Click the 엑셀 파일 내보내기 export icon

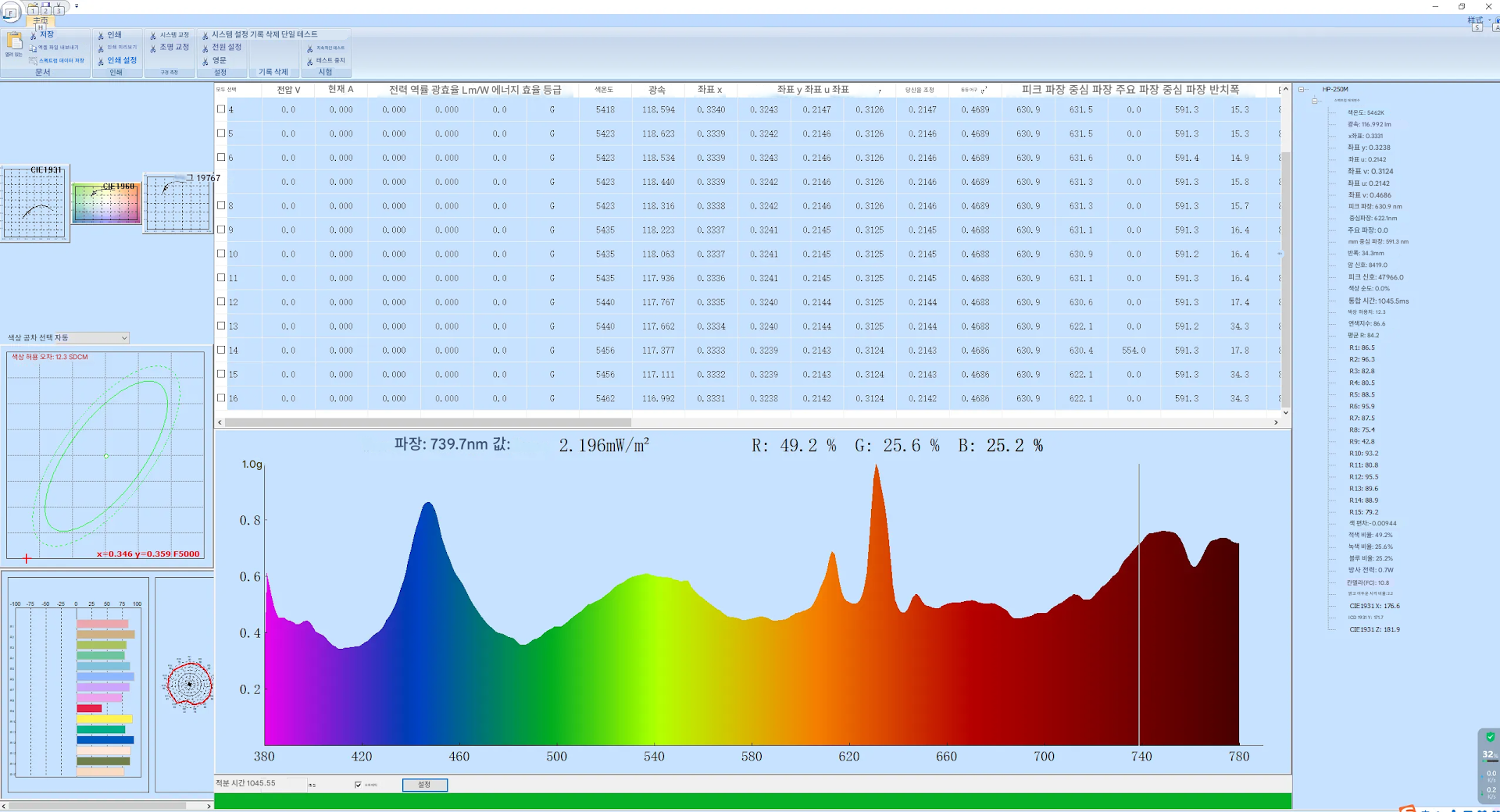34,48
